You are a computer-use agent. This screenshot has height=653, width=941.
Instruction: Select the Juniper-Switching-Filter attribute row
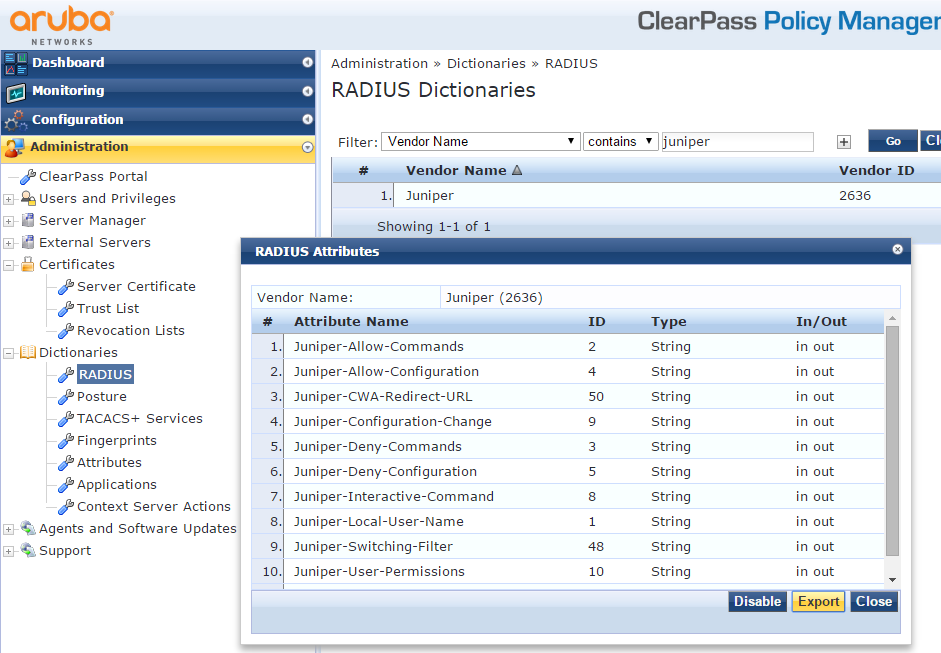click(568, 546)
